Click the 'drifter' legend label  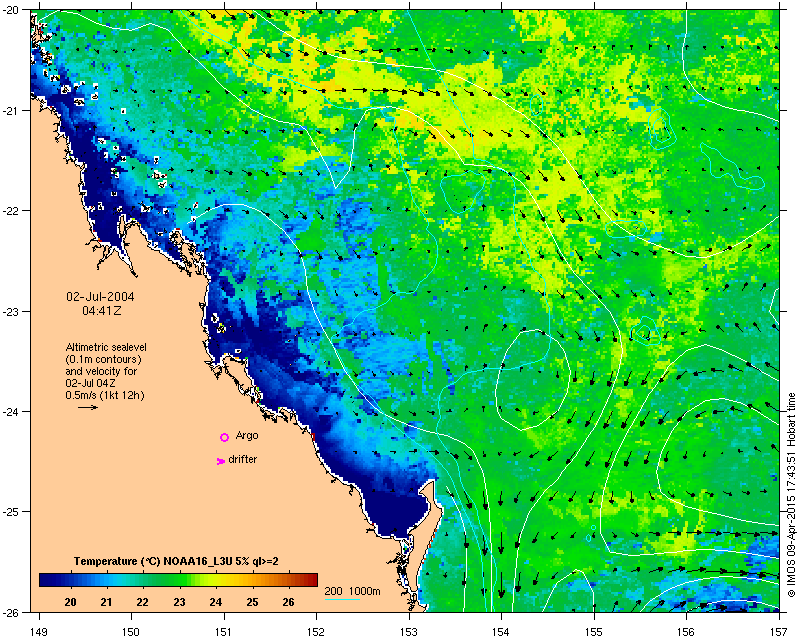[242, 459]
